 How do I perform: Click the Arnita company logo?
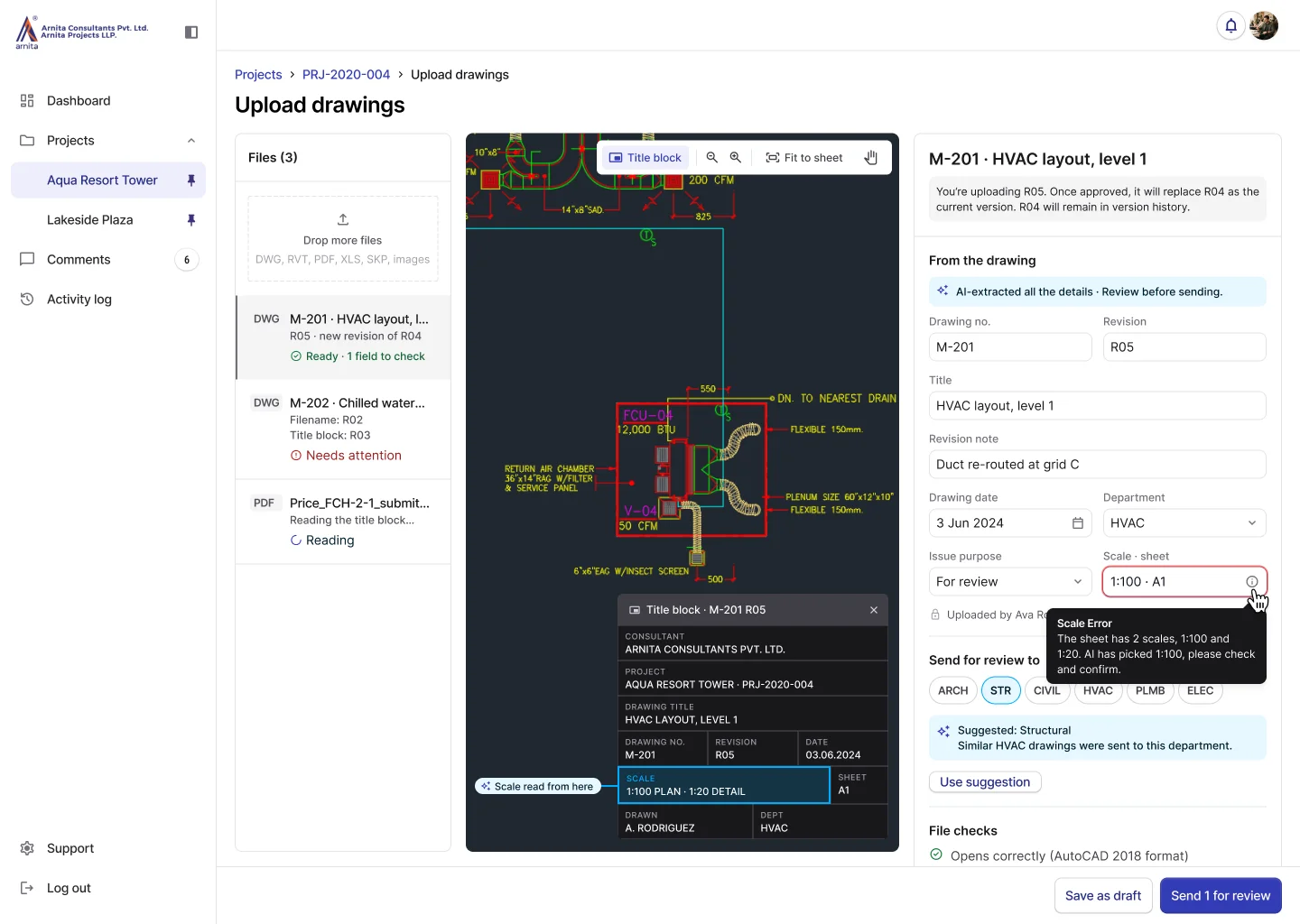pos(81,32)
